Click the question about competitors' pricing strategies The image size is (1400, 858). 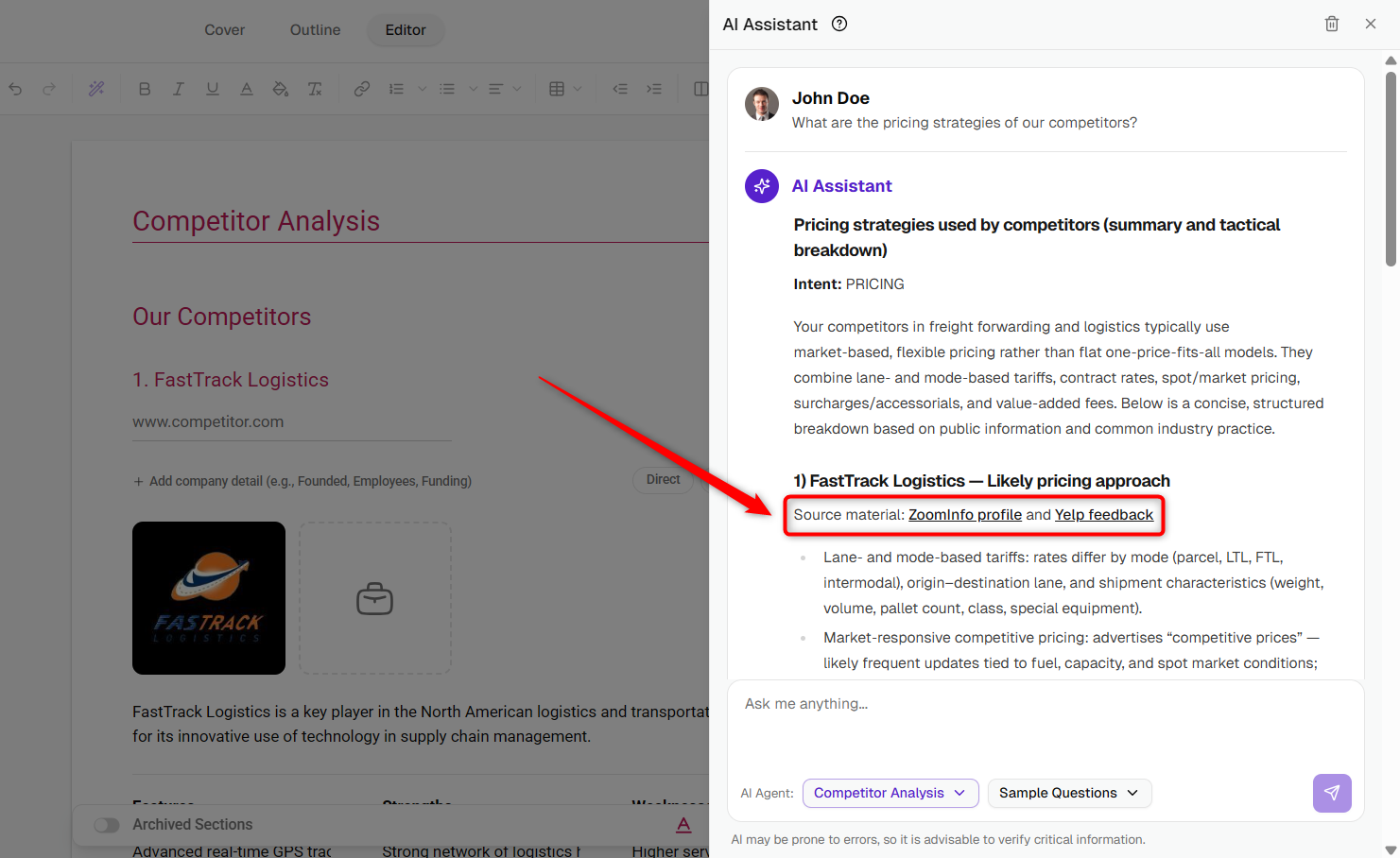point(964,123)
